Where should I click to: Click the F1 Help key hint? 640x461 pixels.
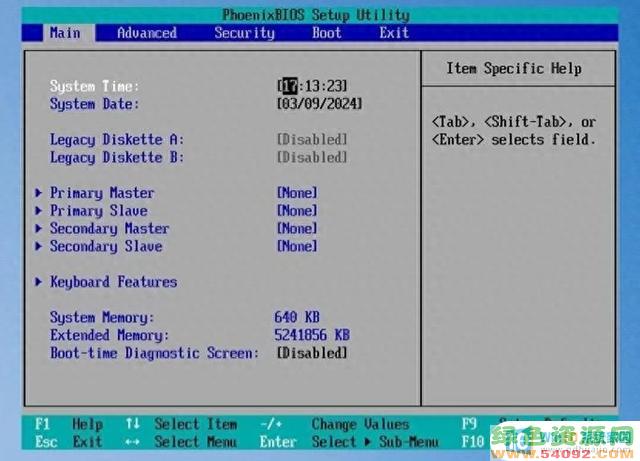point(69,424)
